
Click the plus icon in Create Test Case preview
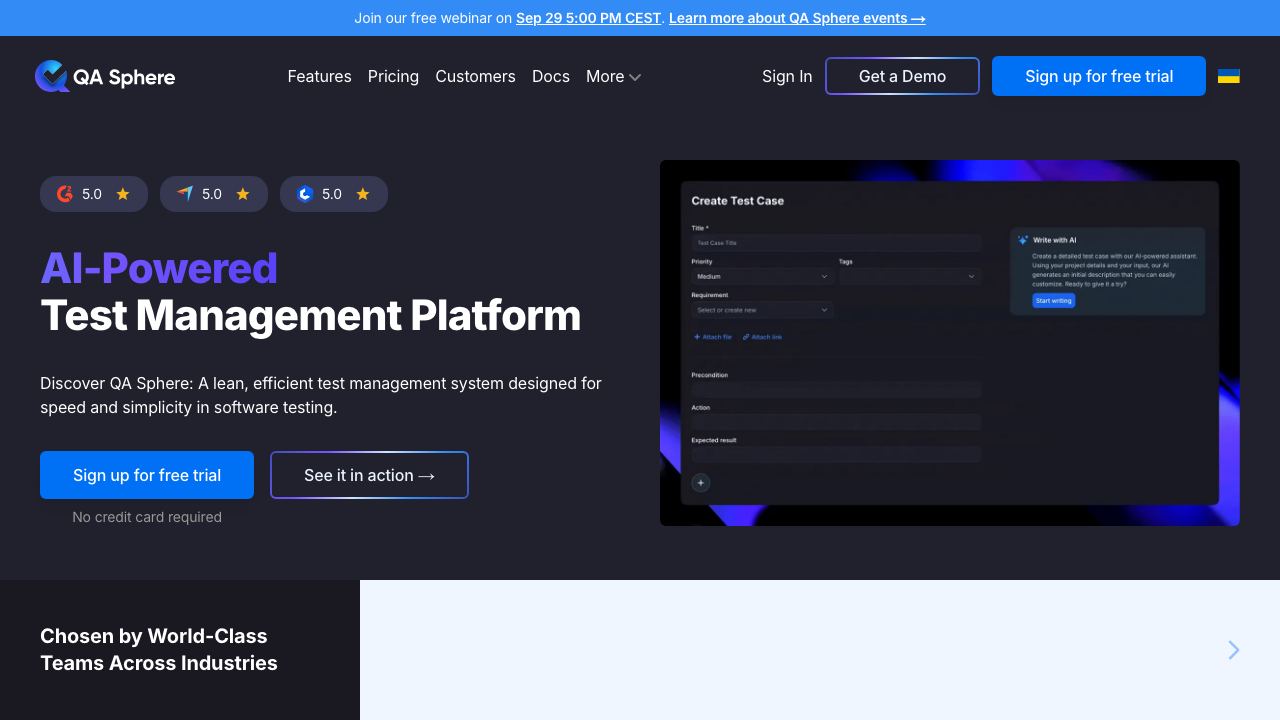click(701, 483)
